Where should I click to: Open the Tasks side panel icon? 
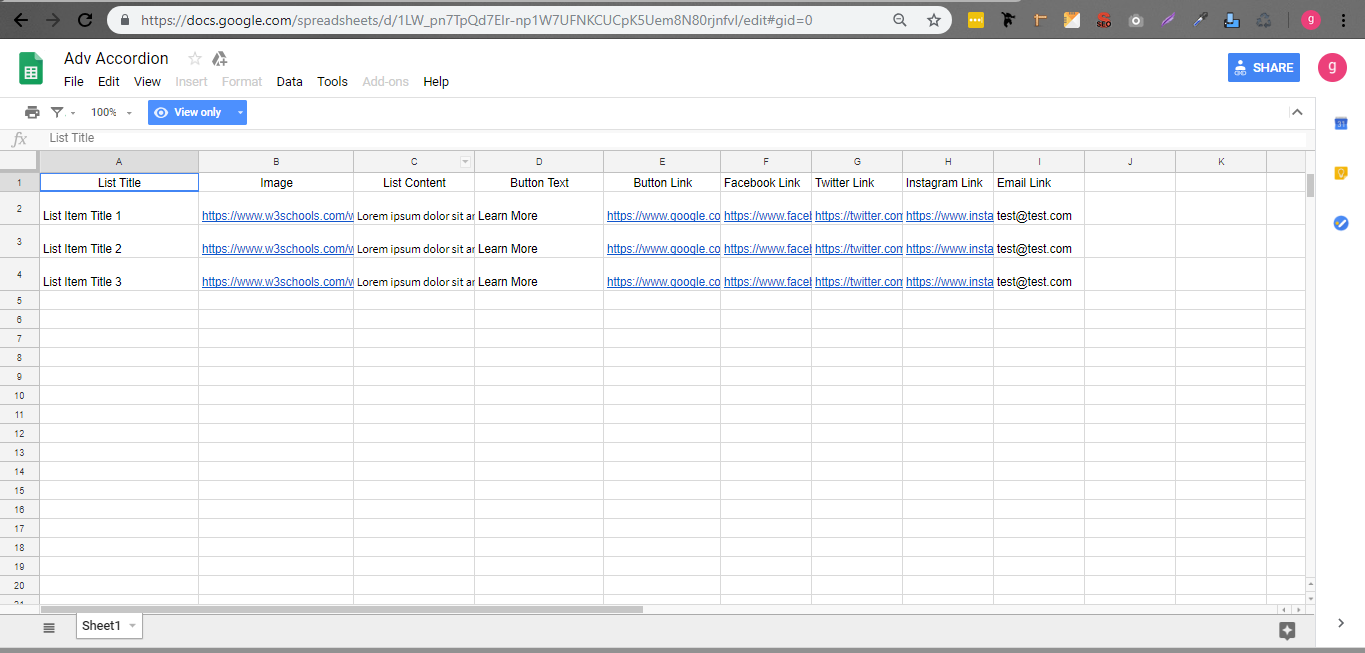coord(1341,223)
